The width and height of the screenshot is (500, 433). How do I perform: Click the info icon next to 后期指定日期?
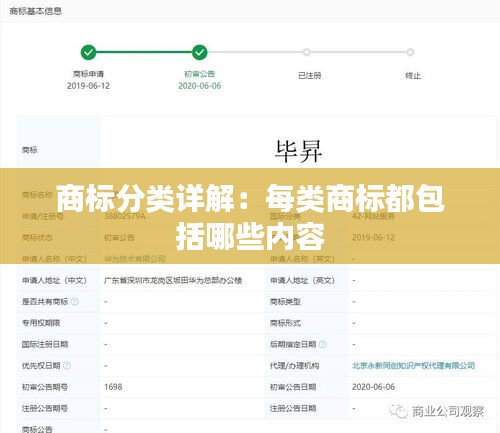pos(323,344)
